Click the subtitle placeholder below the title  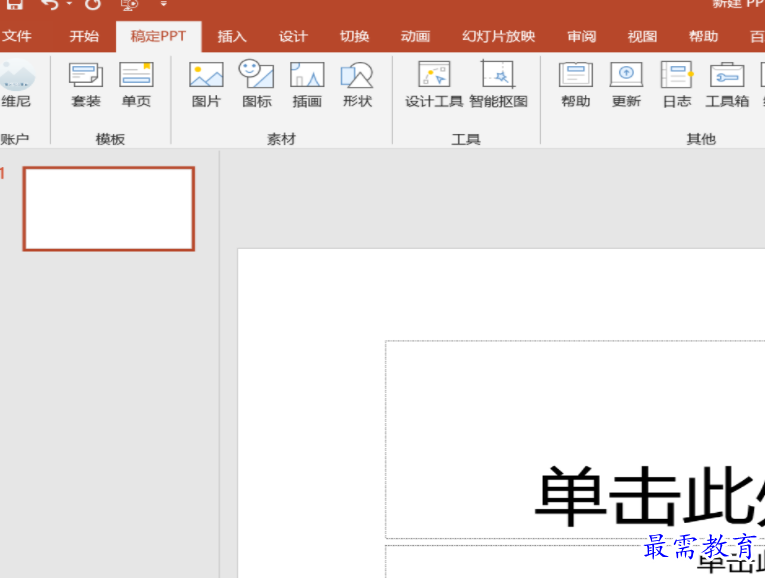click(x=575, y=562)
